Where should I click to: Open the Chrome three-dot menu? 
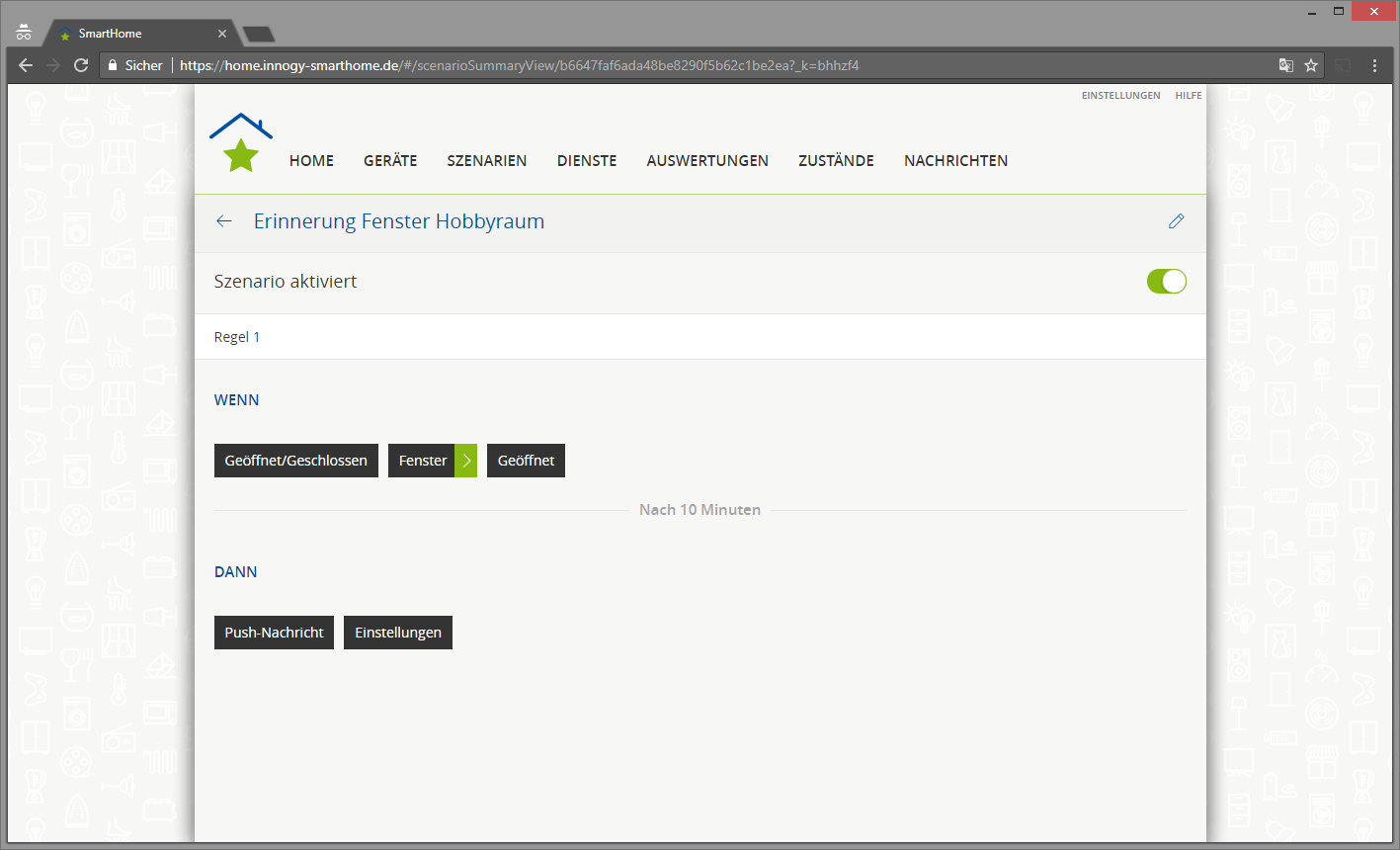pyautogui.click(x=1374, y=65)
